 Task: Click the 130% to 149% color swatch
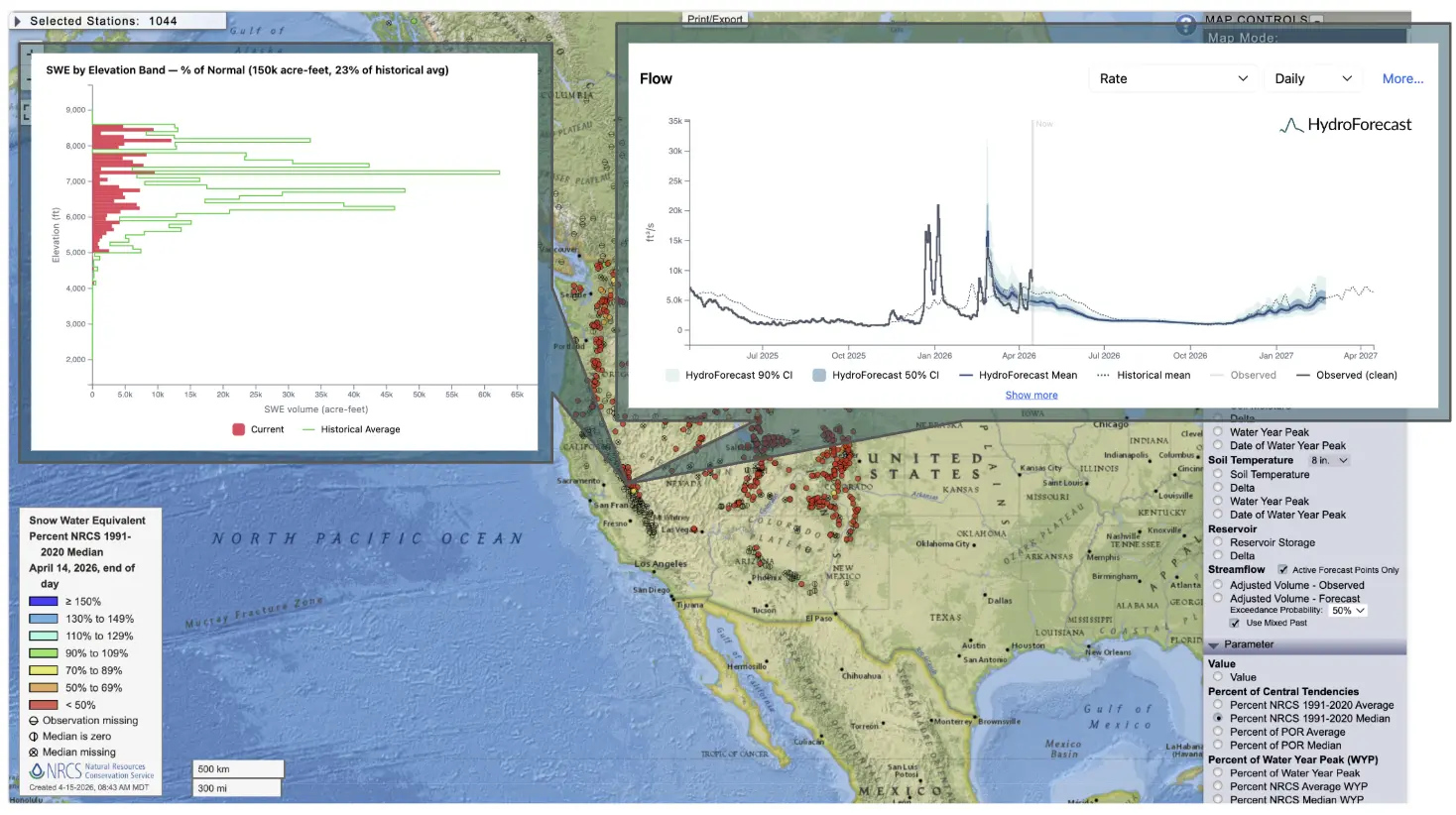[x=44, y=619]
